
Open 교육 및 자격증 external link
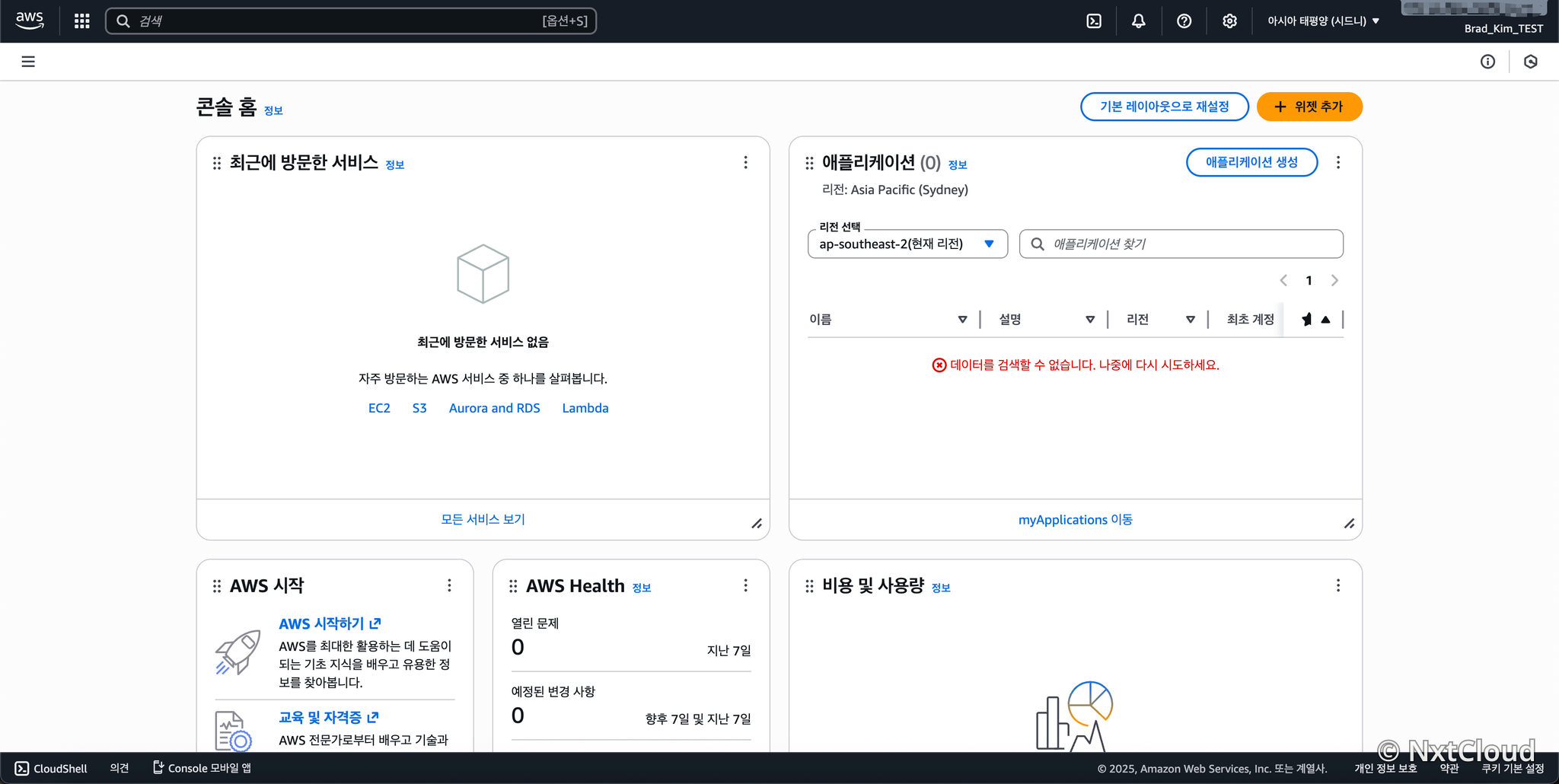click(x=329, y=718)
